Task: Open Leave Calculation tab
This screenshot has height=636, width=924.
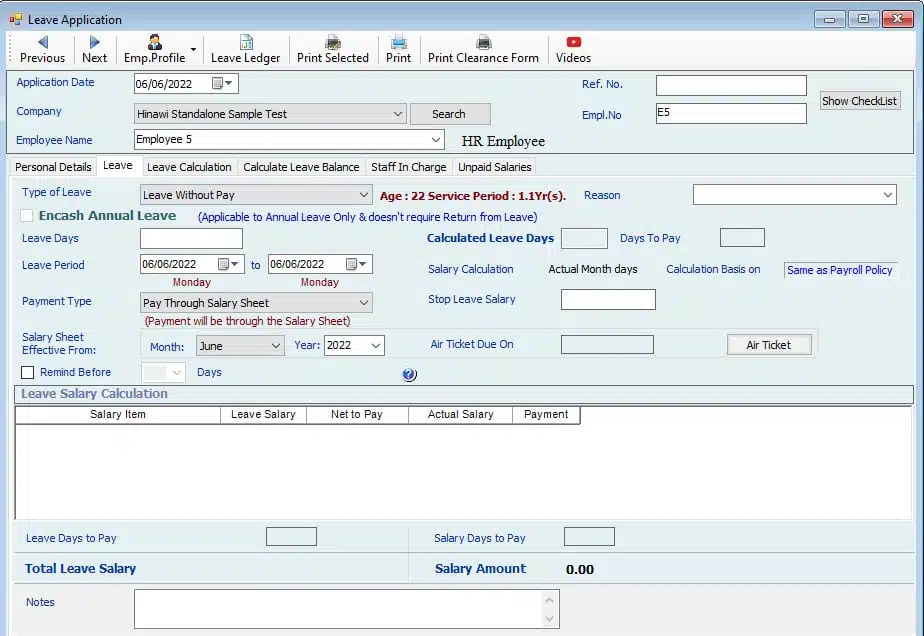Action: pyautogui.click(x=189, y=167)
